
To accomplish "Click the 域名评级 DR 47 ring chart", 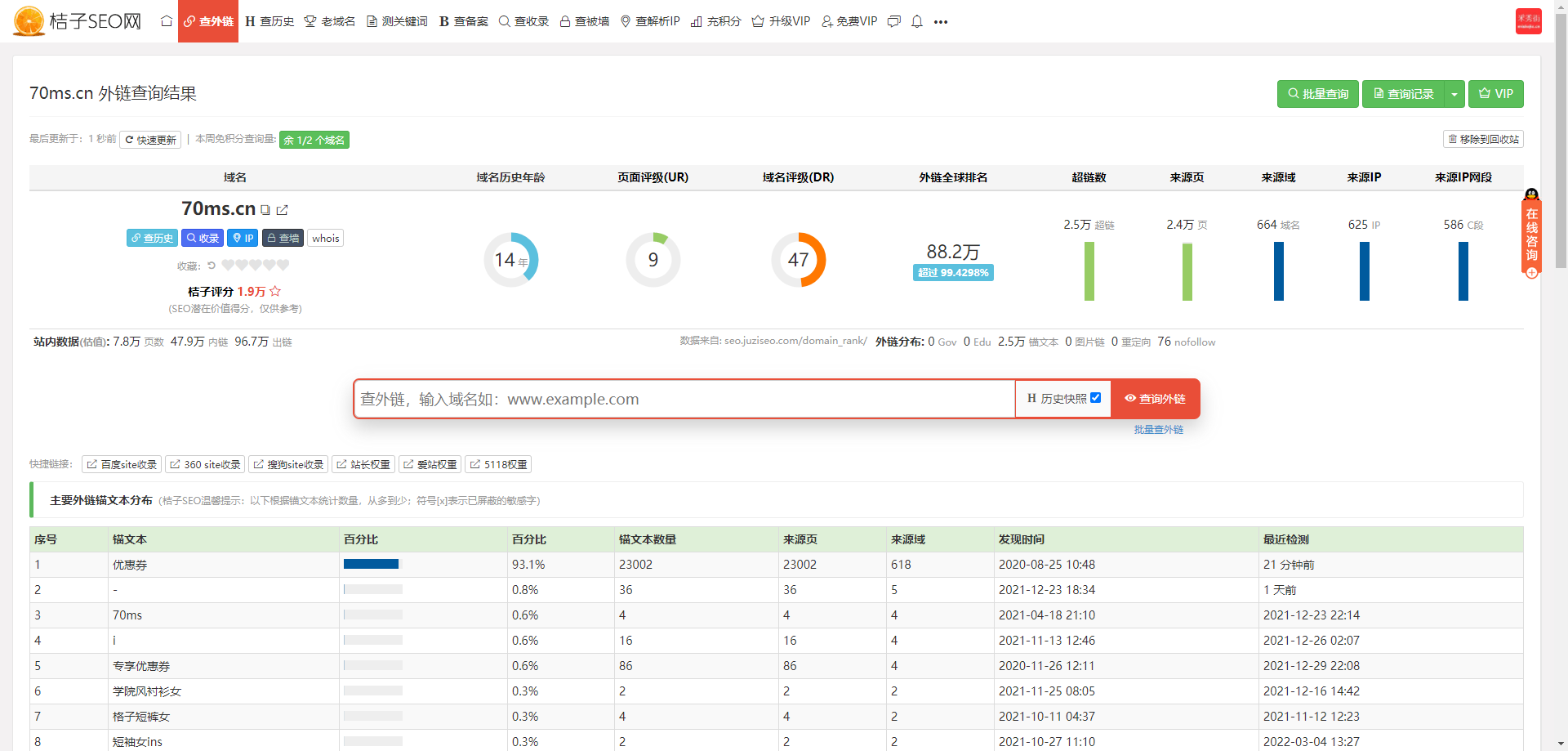I will (799, 260).
